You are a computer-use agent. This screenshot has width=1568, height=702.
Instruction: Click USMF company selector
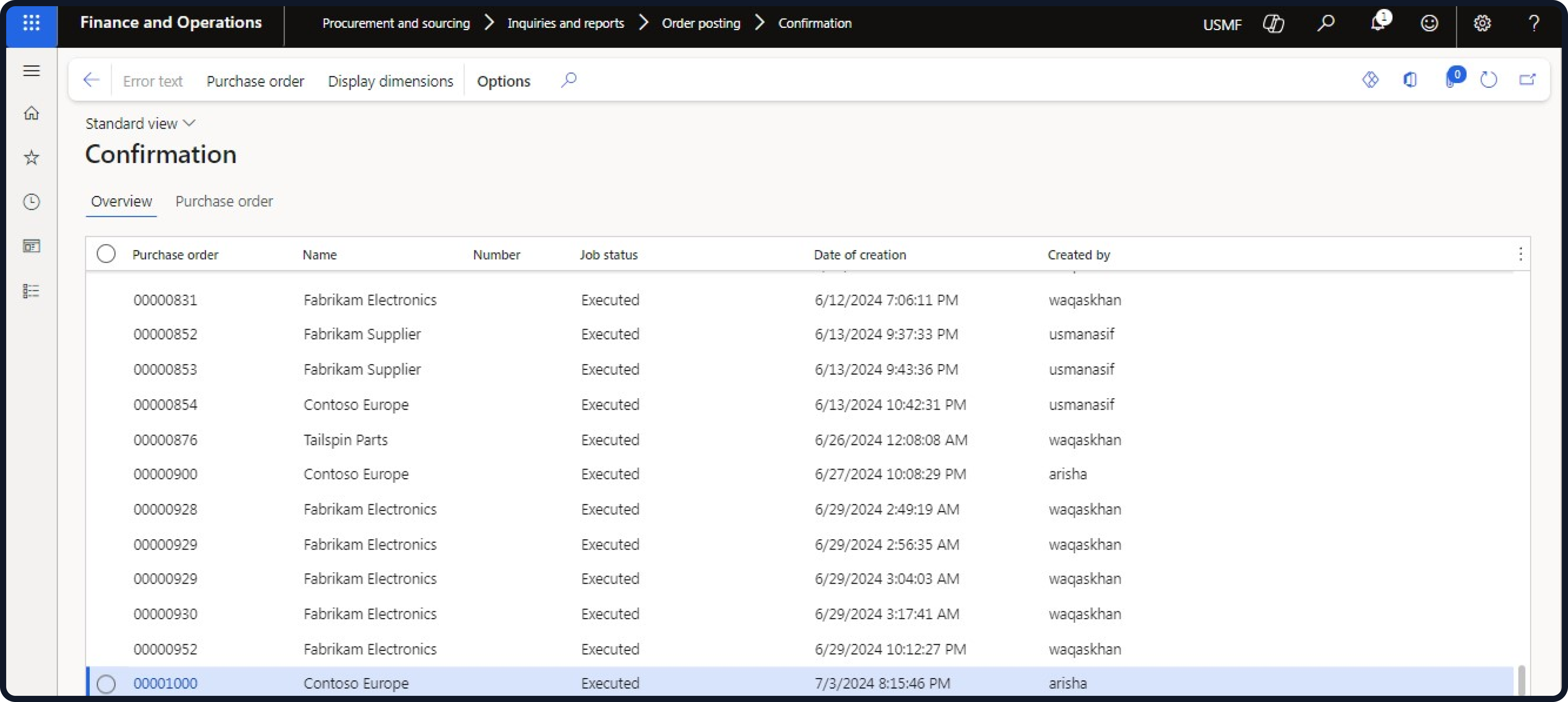point(1222,24)
